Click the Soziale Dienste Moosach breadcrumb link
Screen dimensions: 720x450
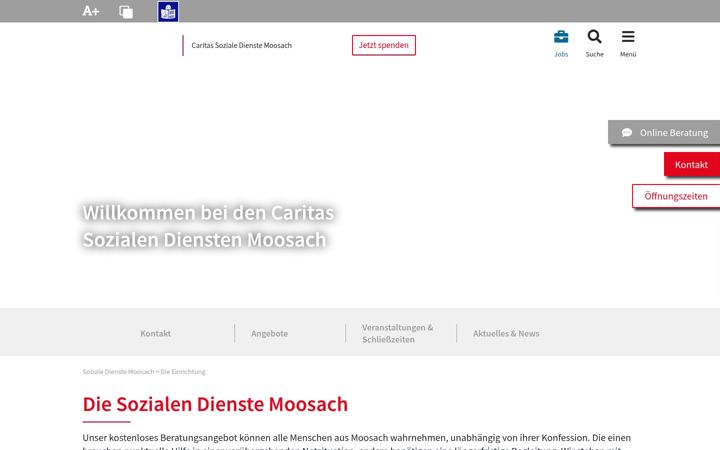click(118, 371)
